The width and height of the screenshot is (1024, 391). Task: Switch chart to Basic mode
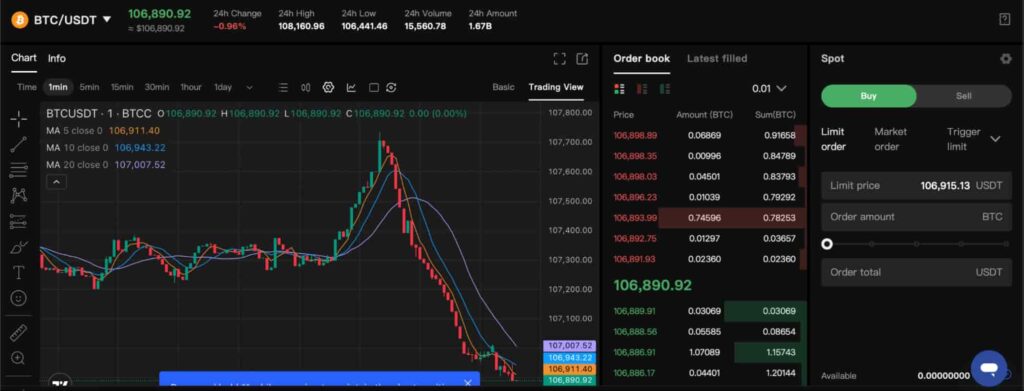tap(504, 87)
